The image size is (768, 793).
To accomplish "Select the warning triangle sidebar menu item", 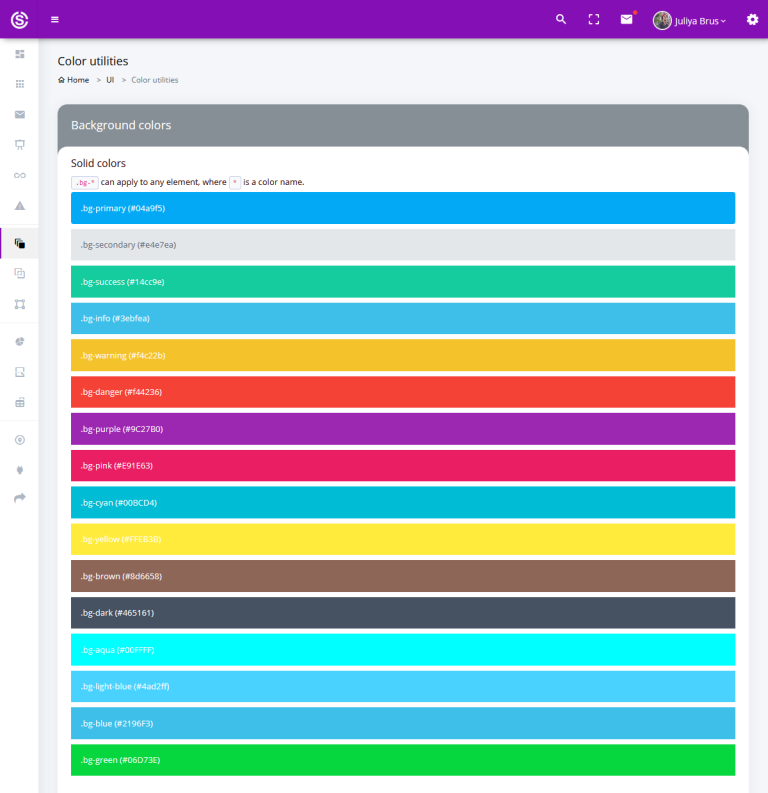I will (19, 206).
